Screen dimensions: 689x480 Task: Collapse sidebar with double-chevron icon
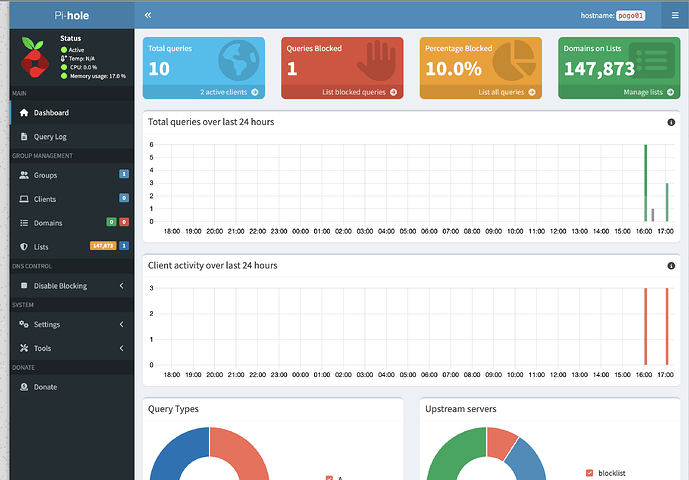(148, 15)
